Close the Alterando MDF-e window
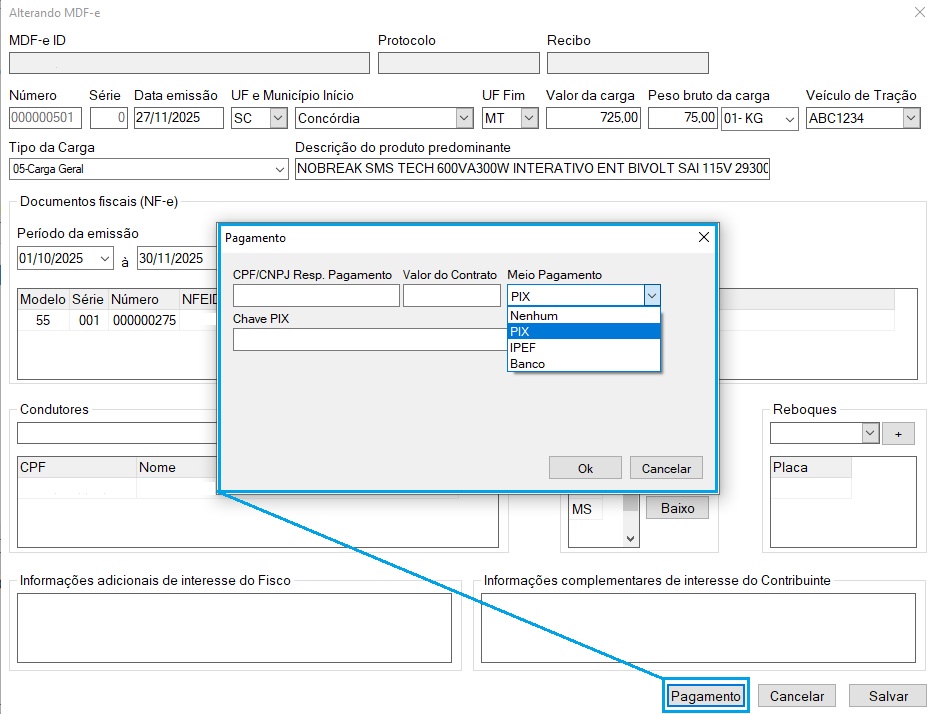Screen dimensions: 932x714 click(919, 12)
